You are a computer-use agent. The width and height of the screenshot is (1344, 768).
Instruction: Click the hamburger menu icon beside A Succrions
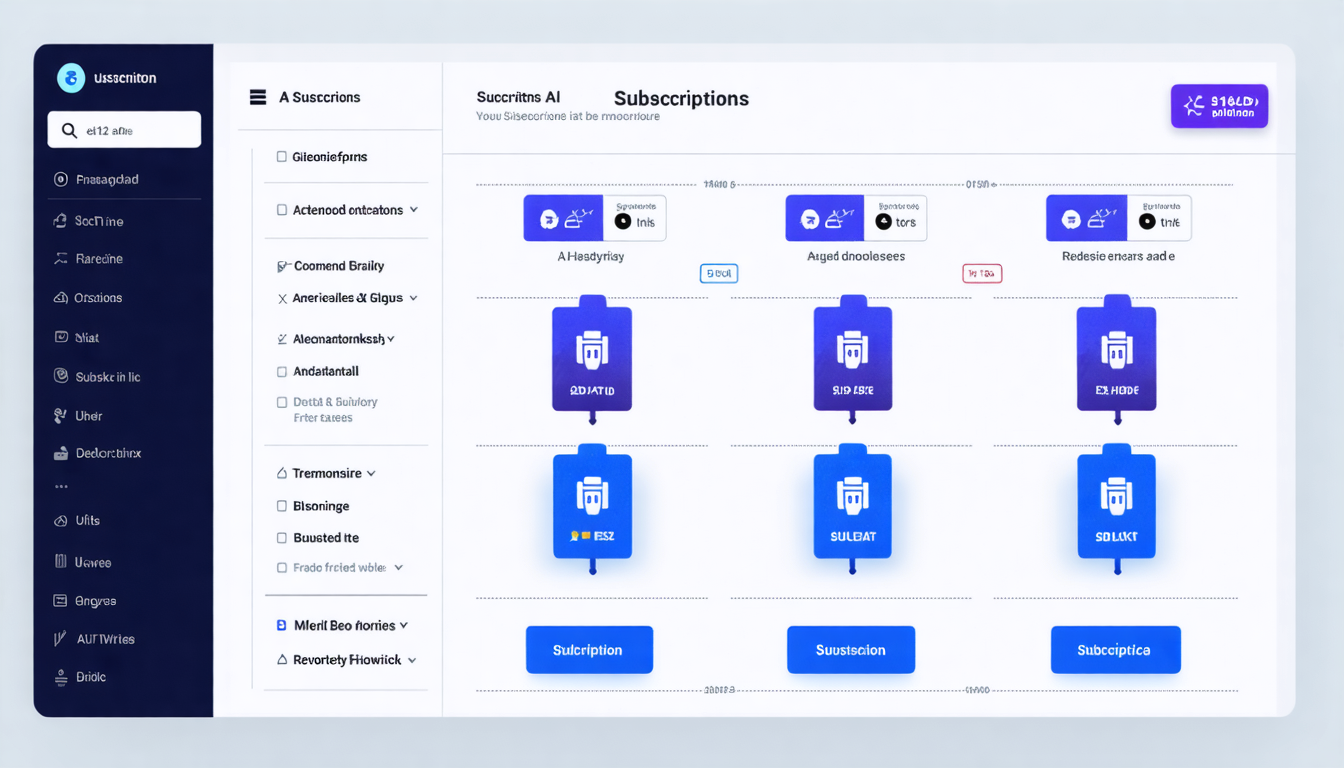[x=258, y=97]
